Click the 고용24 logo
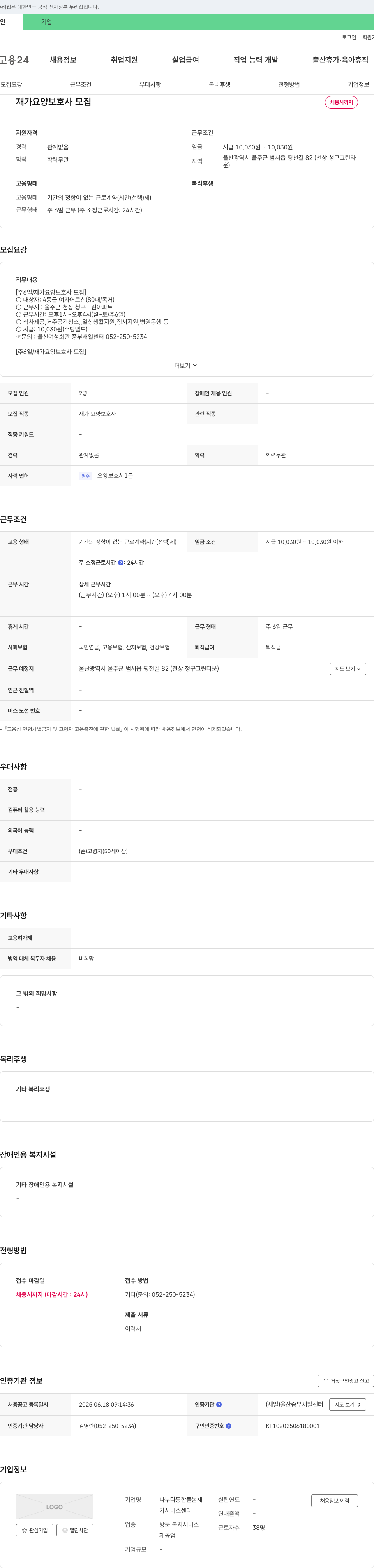This screenshot has width=374, height=1568. (15, 60)
